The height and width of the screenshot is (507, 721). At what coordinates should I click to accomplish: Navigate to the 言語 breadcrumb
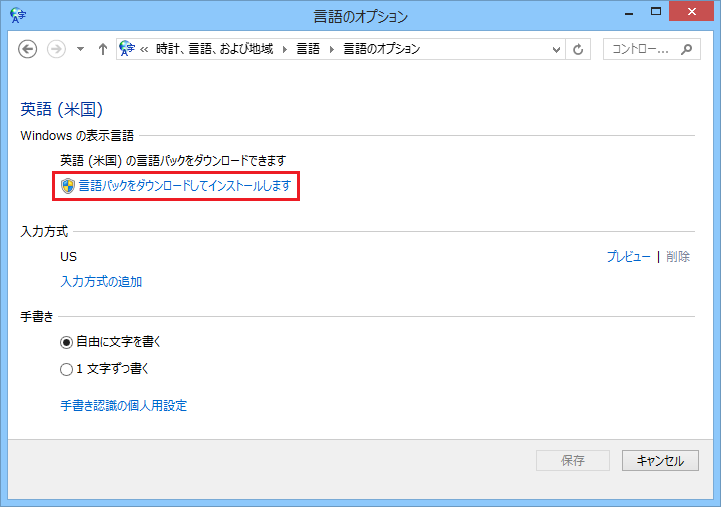308,49
